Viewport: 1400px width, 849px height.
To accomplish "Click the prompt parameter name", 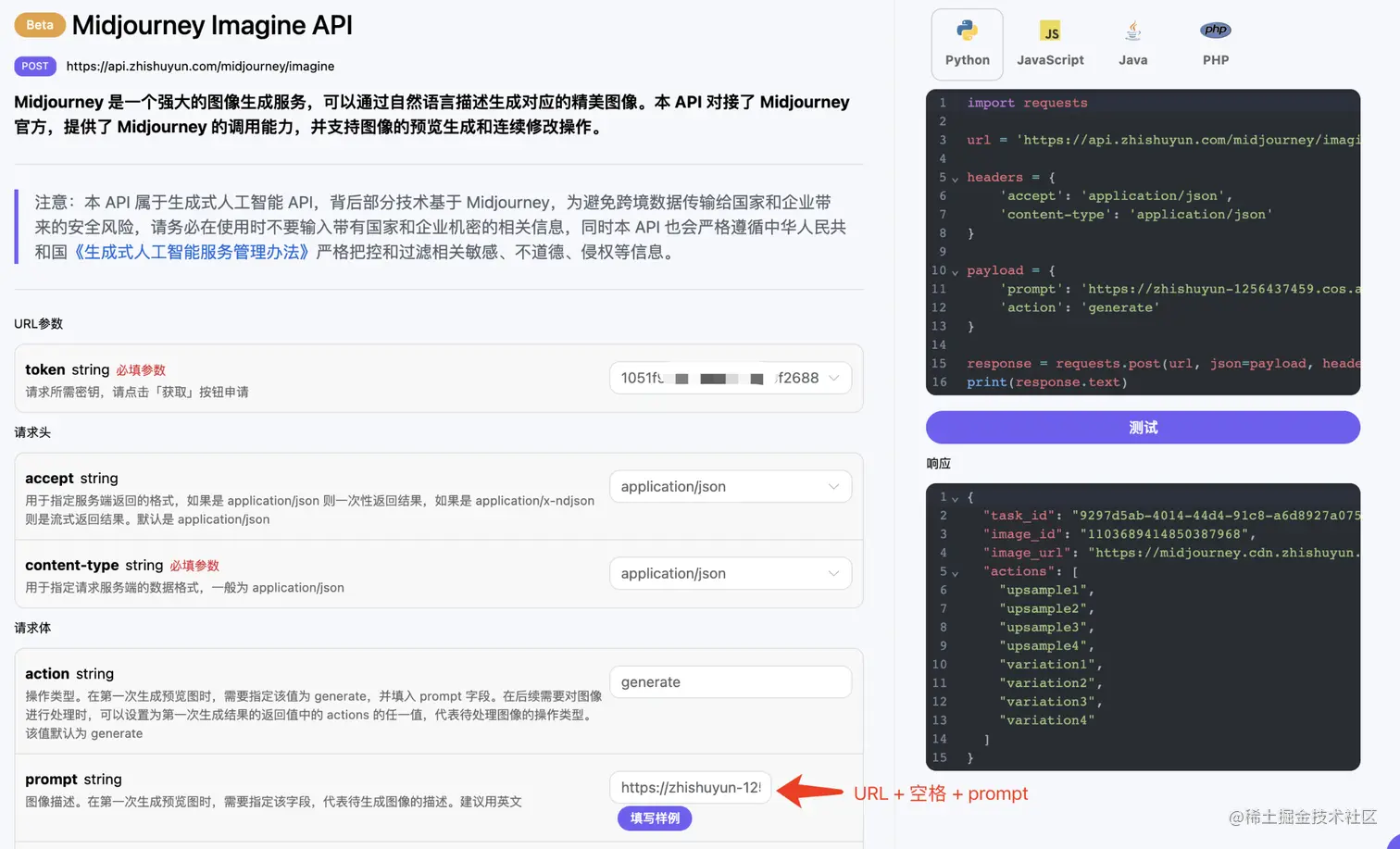I will pos(51,780).
